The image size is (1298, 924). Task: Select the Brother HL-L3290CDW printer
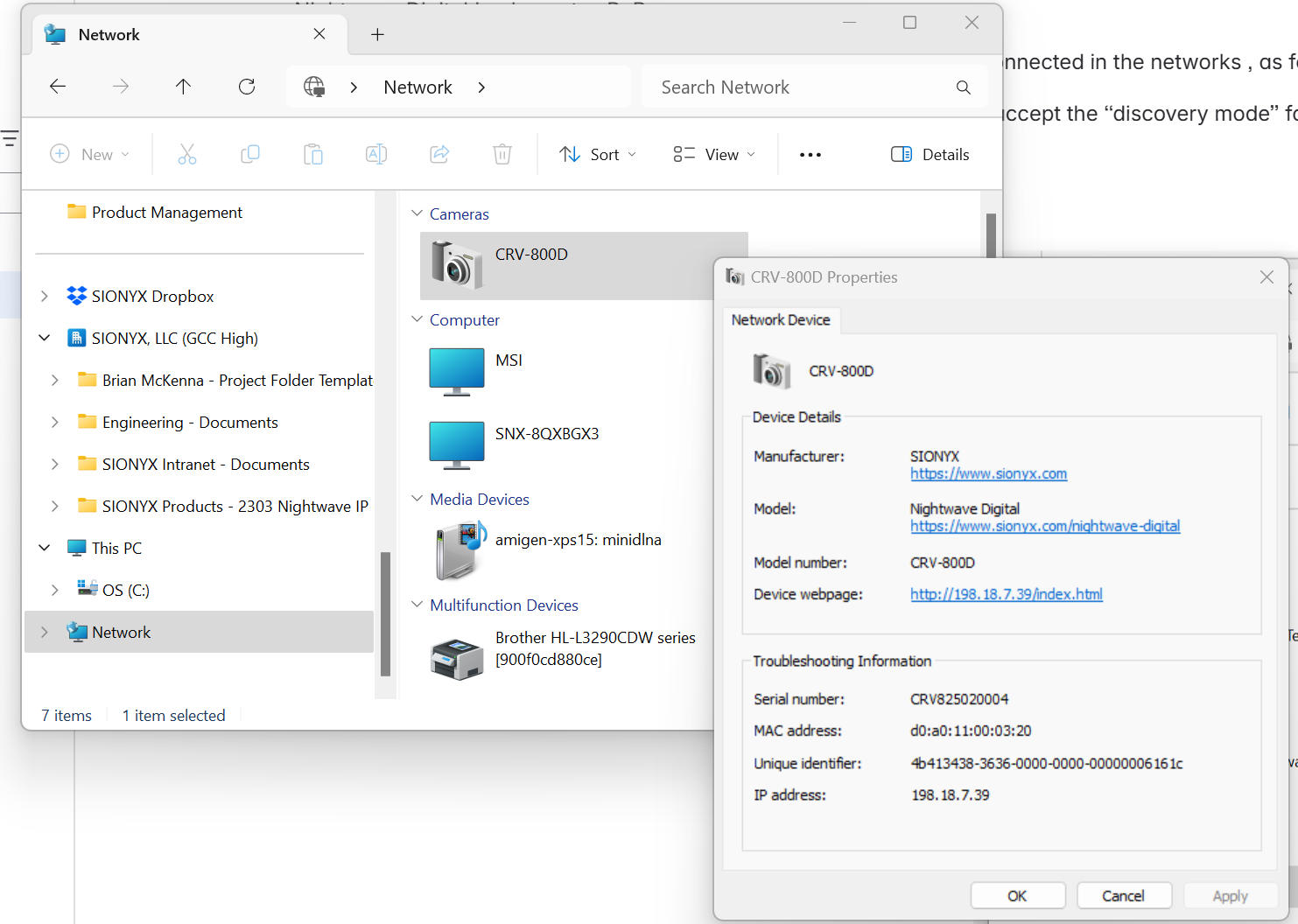tap(593, 648)
